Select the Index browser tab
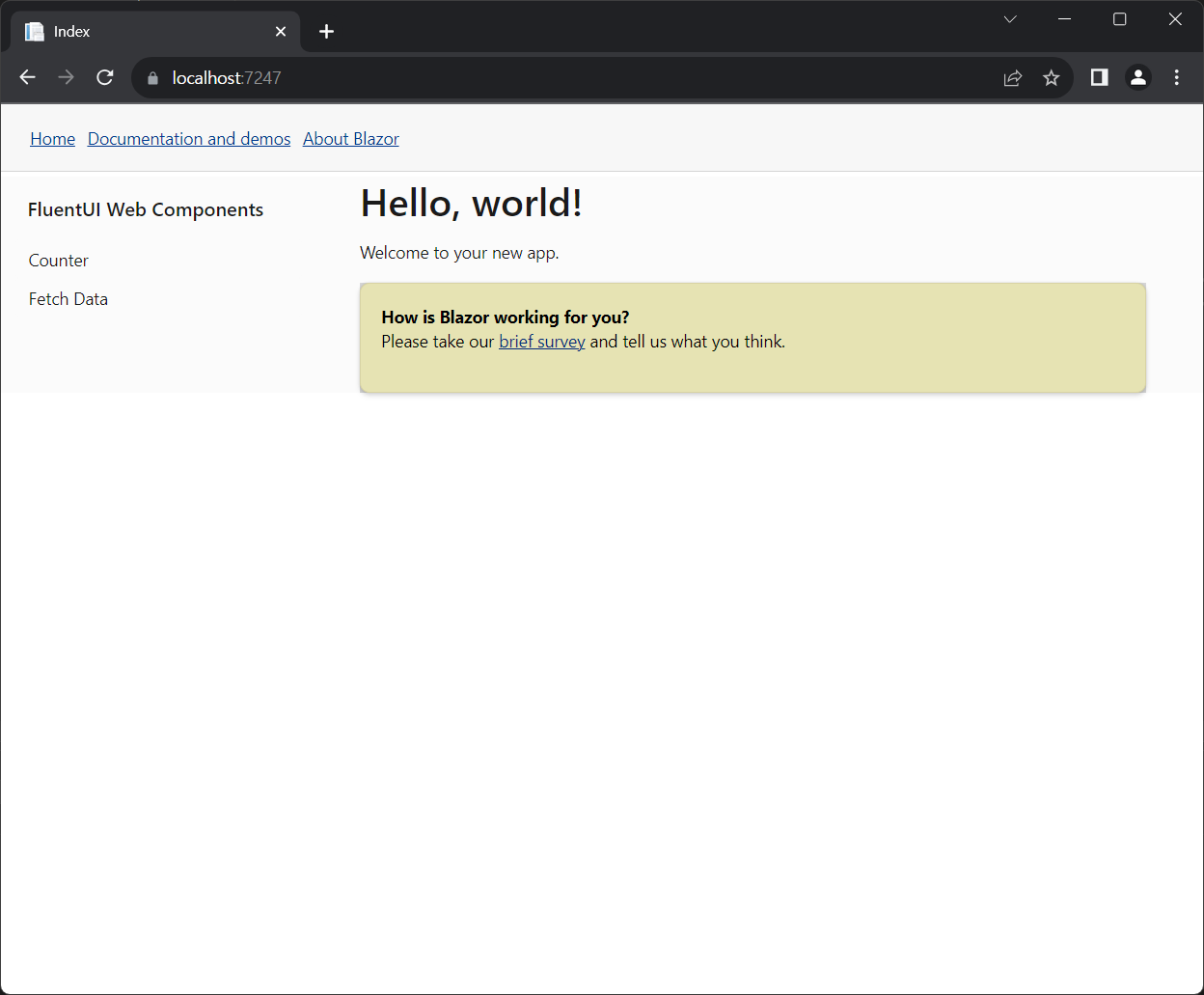 coord(155,32)
